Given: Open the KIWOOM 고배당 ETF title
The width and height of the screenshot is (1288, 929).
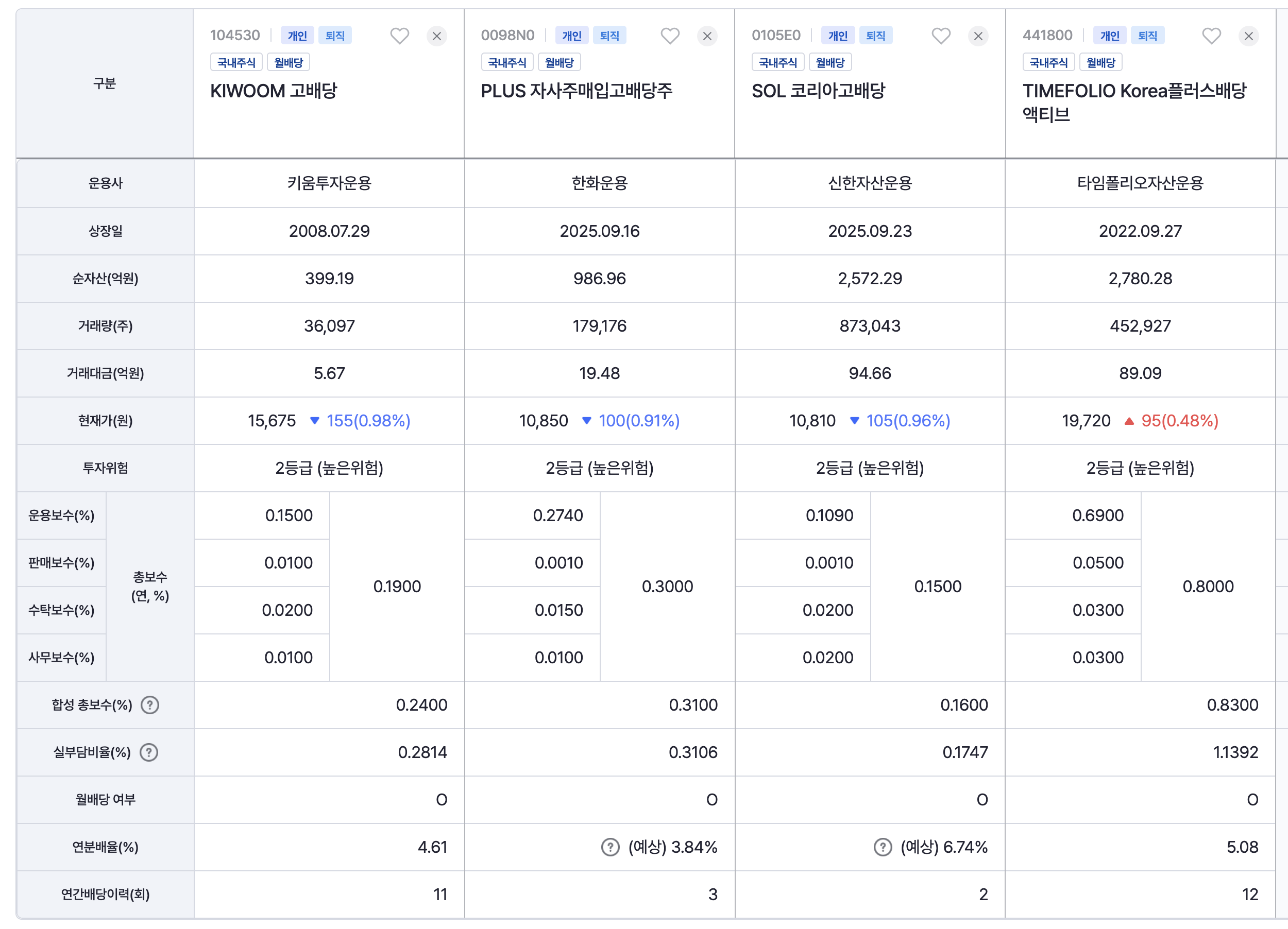Looking at the screenshot, I should [274, 91].
